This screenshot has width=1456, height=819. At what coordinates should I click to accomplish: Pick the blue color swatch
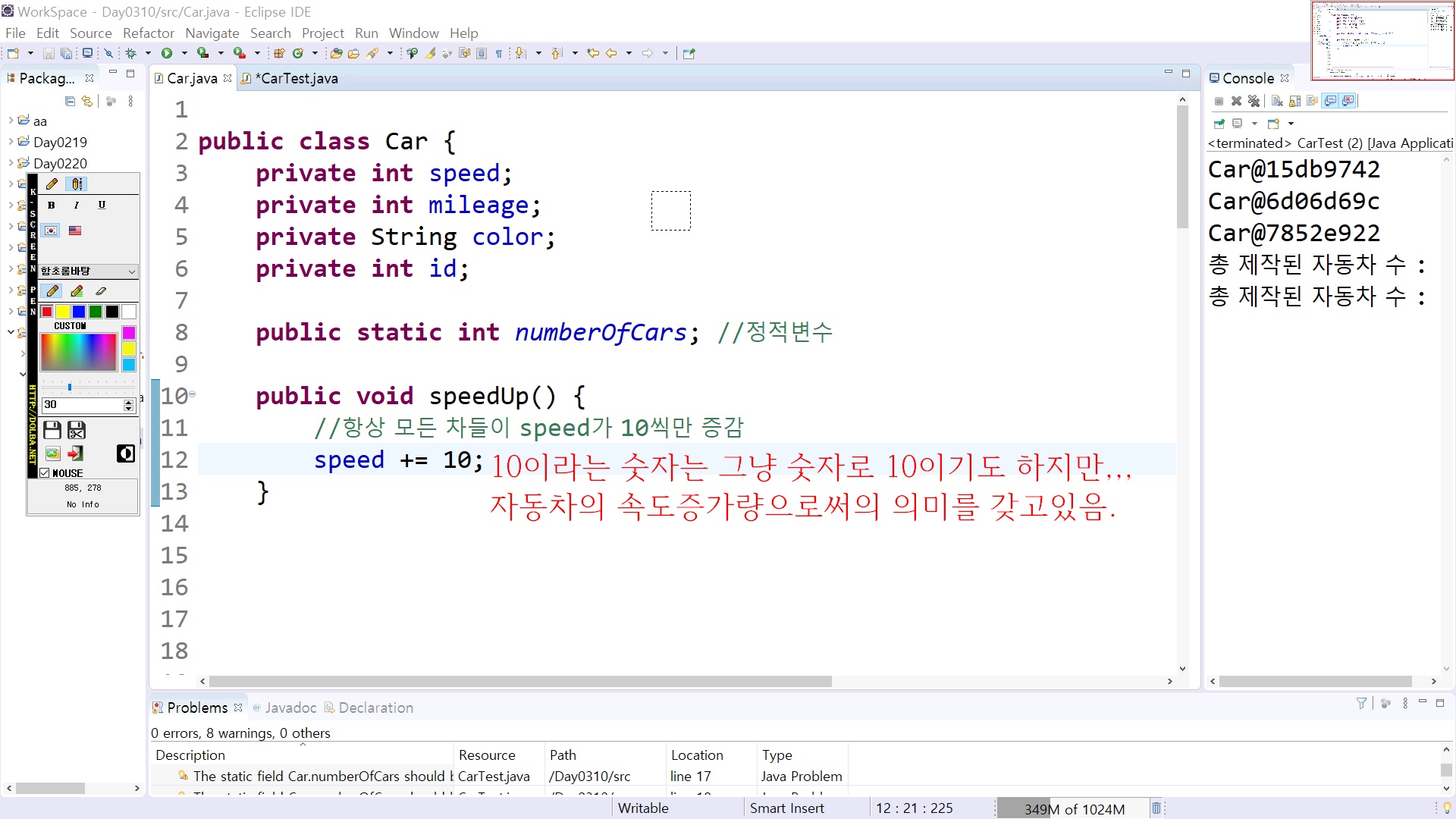pyautogui.click(x=79, y=312)
